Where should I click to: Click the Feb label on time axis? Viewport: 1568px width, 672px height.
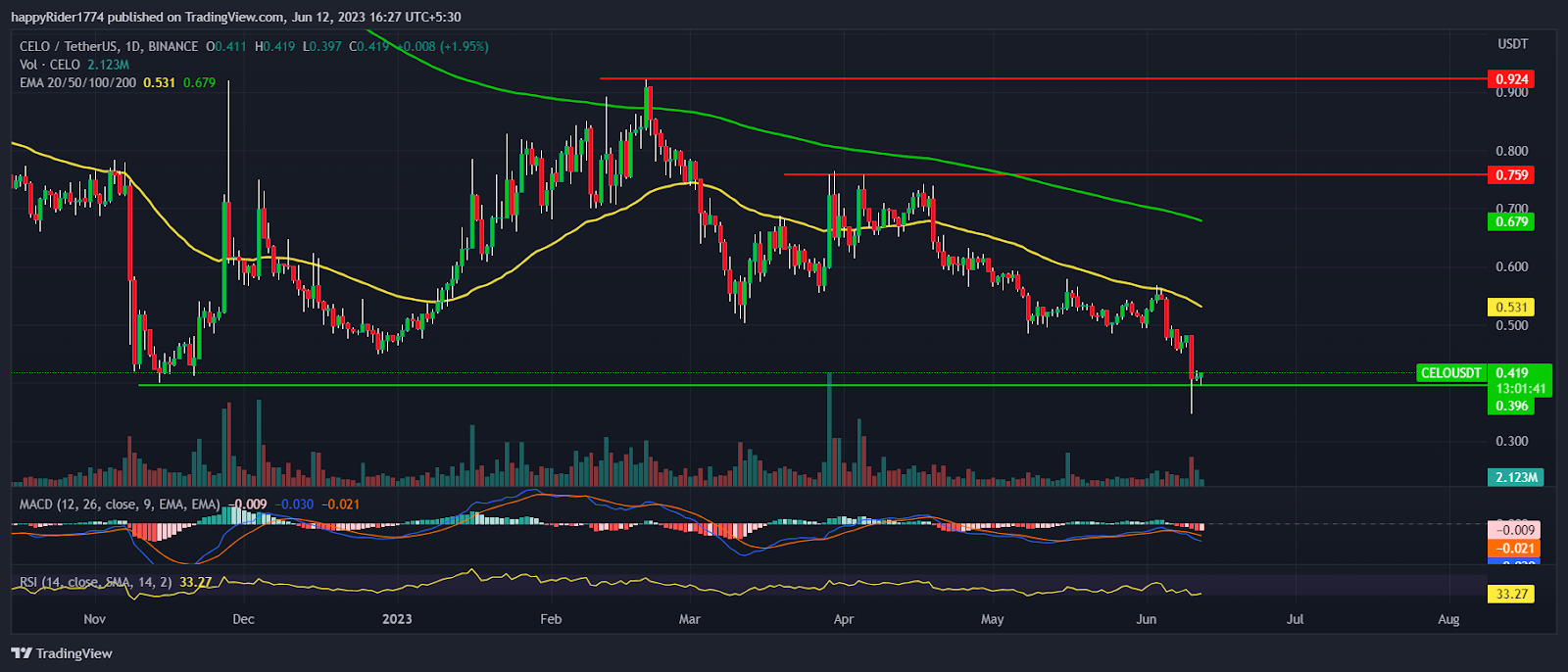(551, 619)
